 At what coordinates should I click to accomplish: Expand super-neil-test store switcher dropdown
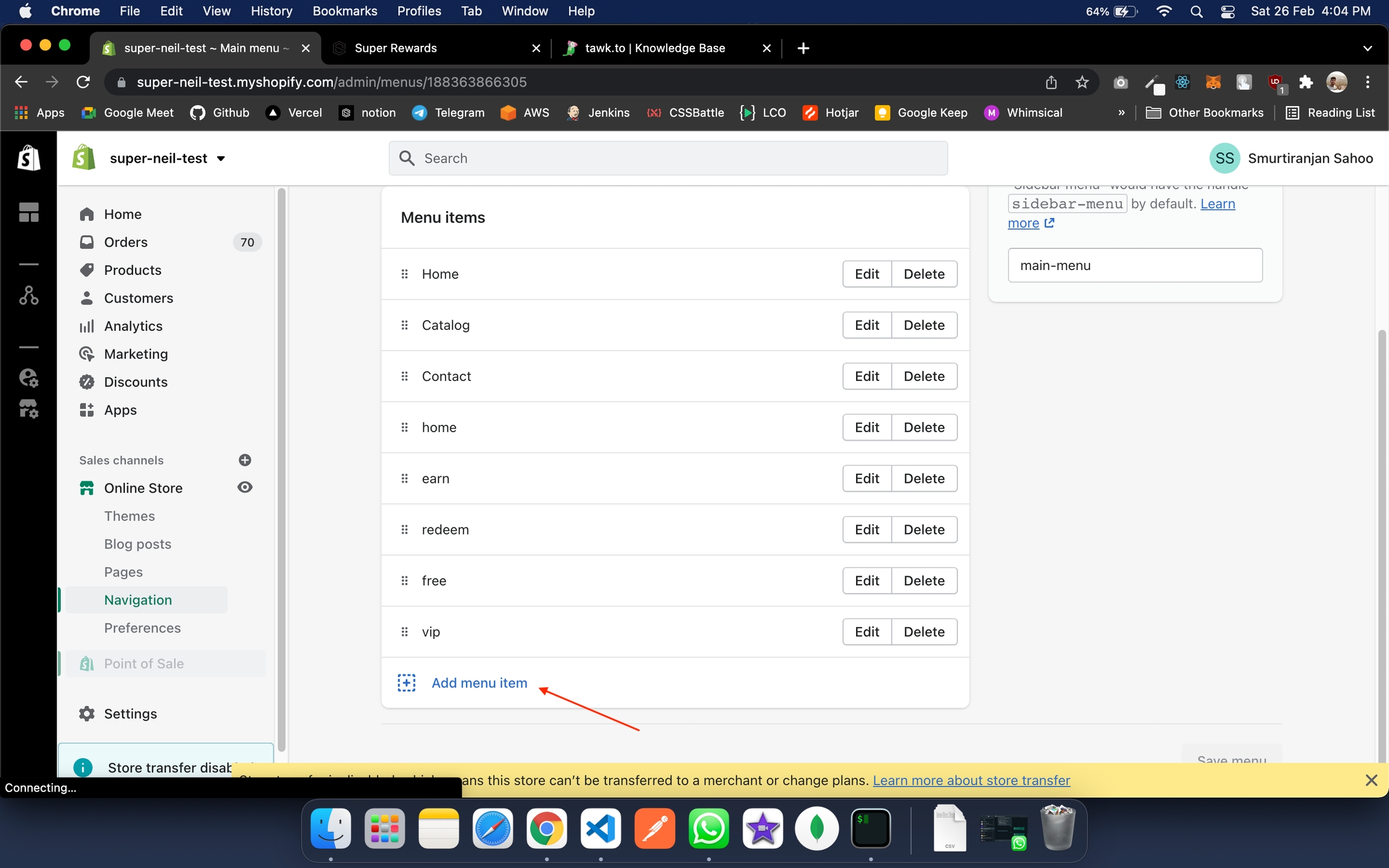coord(221,159)
